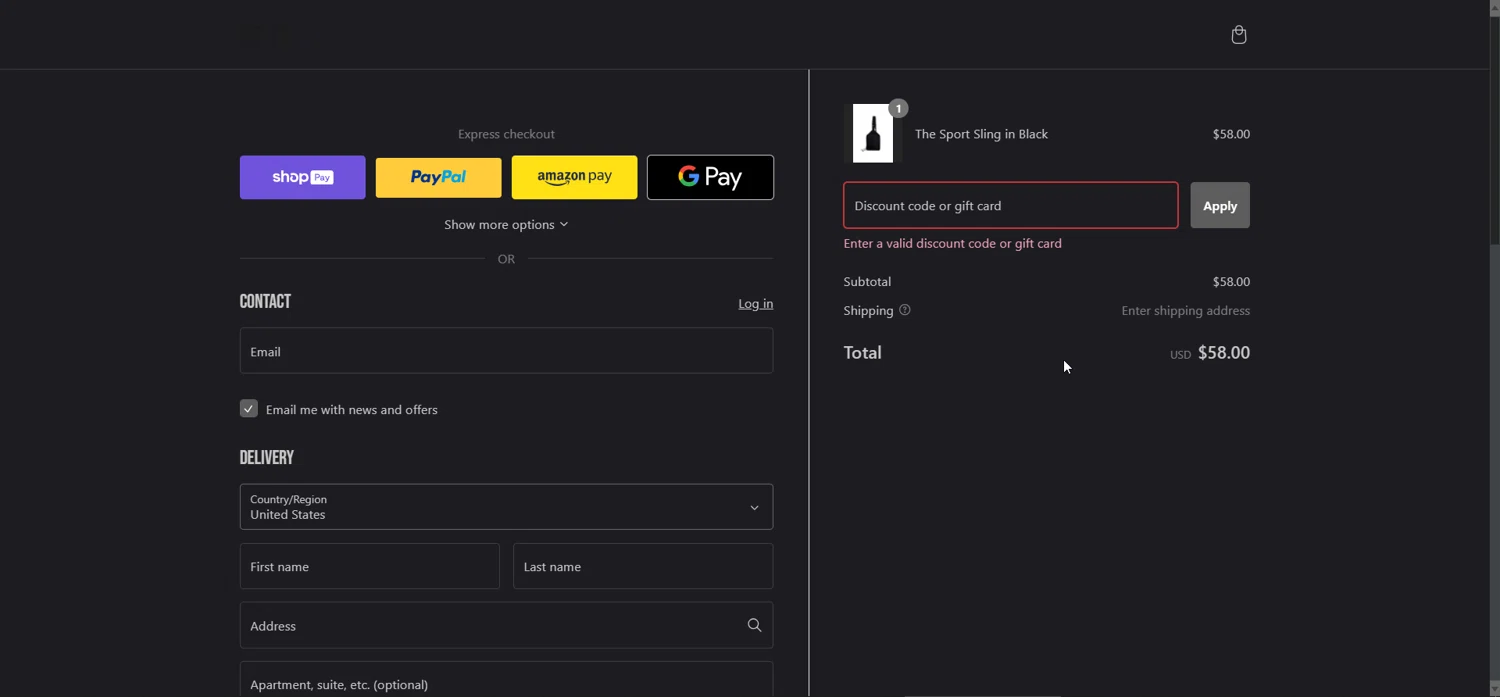Click the Country/Region chevron arrow

[754, 508]
